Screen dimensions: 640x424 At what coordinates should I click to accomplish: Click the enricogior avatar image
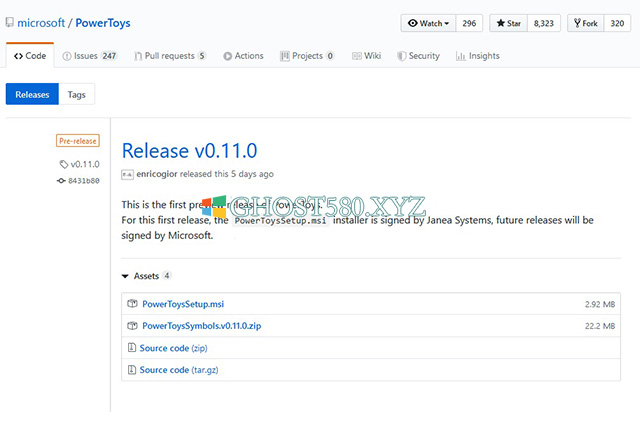[127, 175]
